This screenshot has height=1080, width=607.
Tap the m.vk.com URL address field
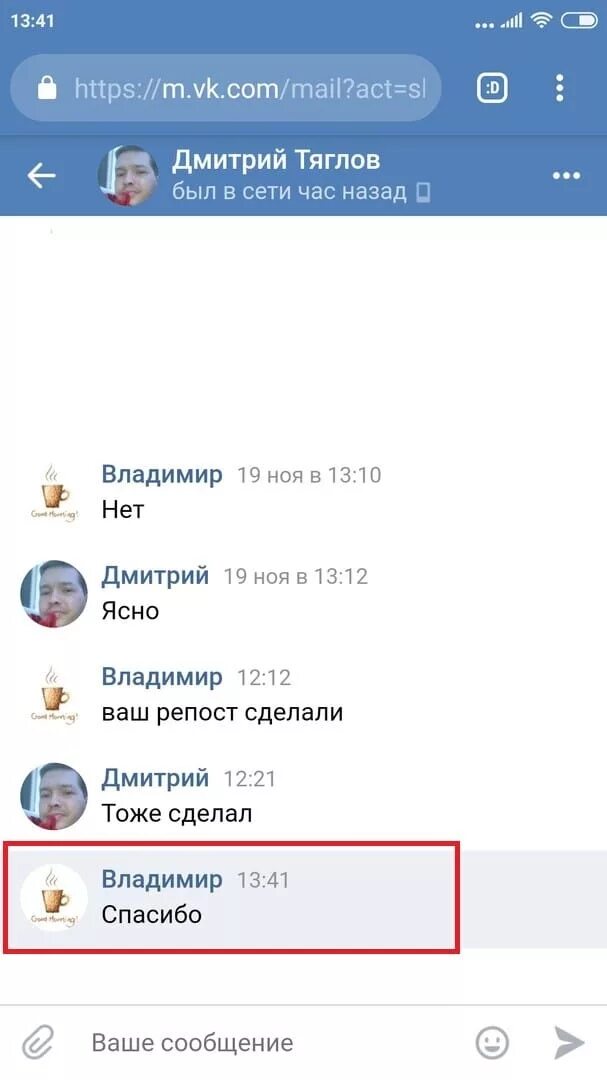coord(226,88)
